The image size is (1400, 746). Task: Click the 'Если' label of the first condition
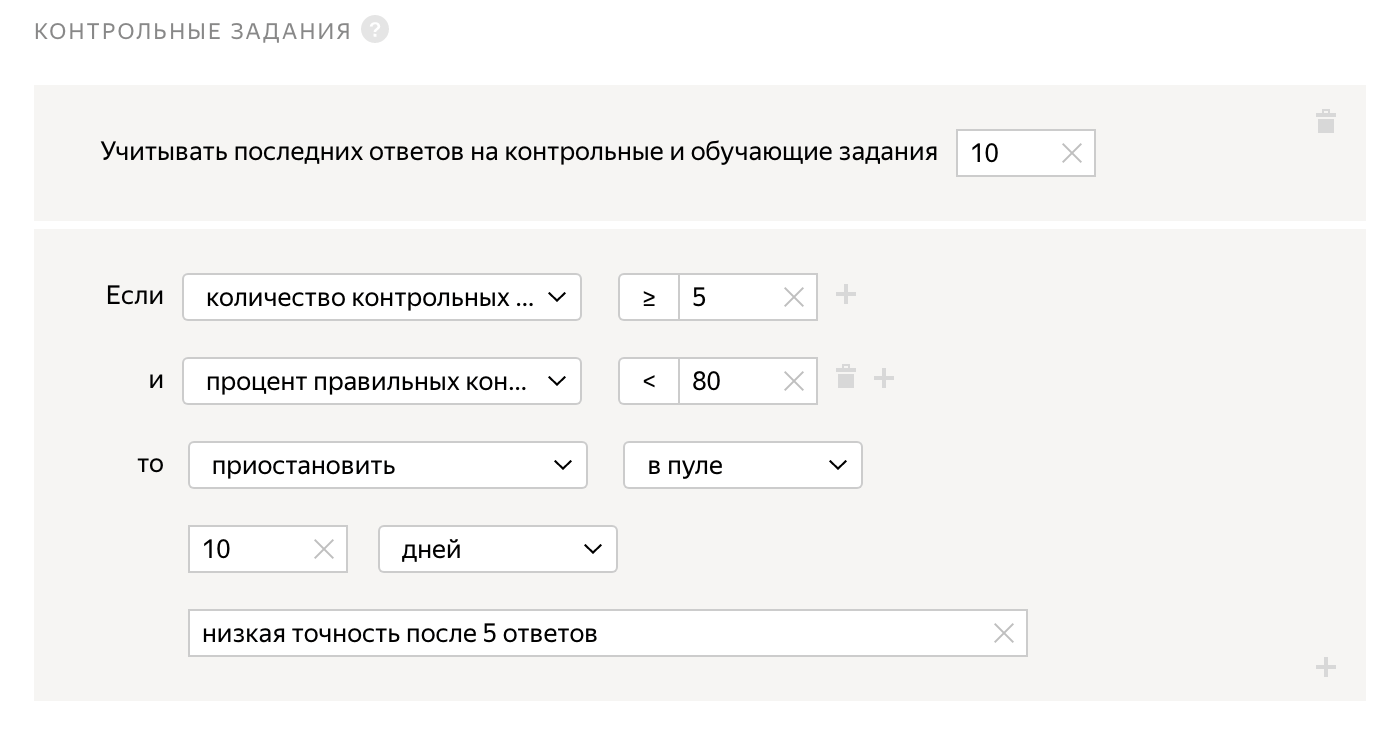click(x=134, y=296)
